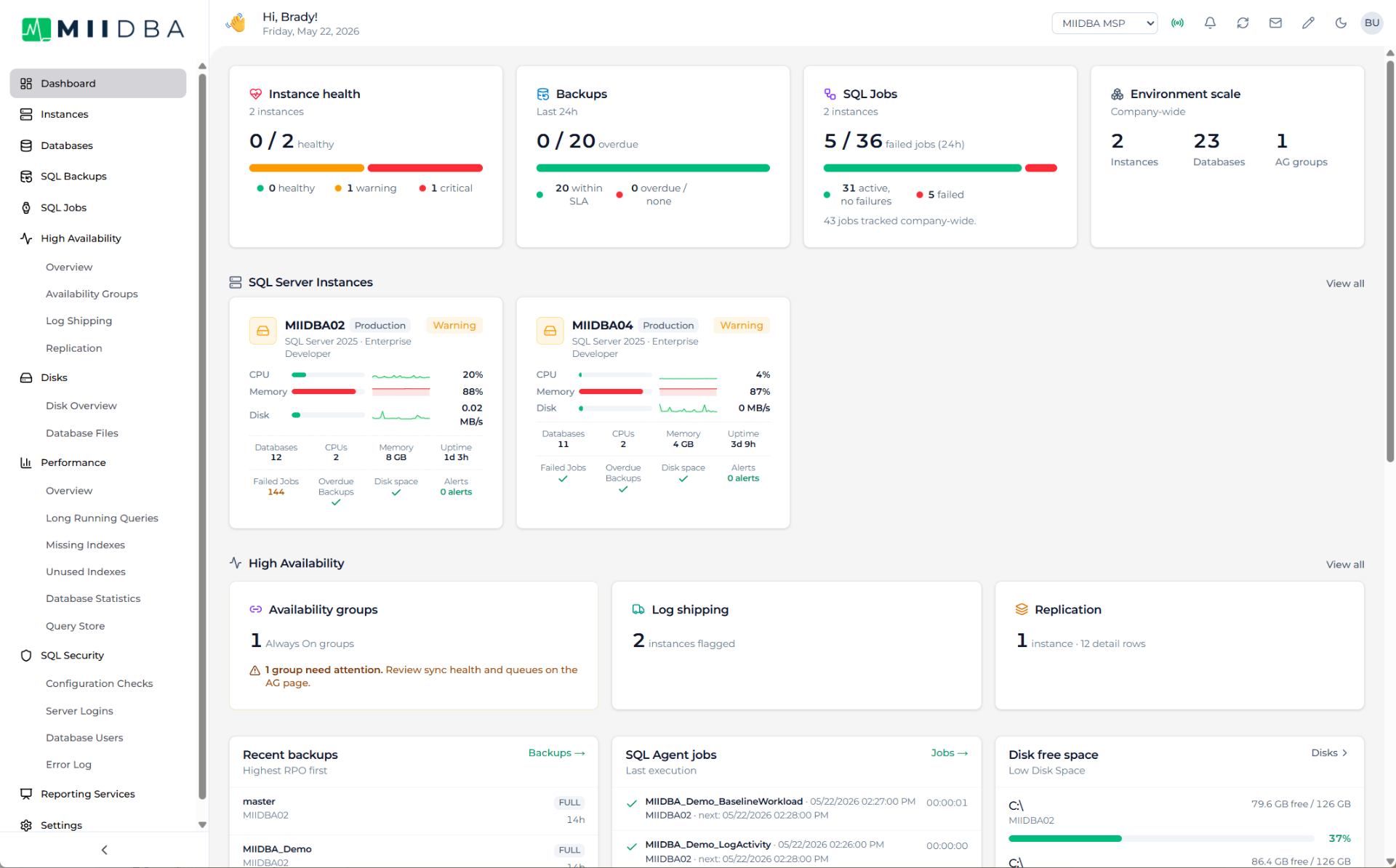Select Error Log submenu item

click(x=68, y=764)
